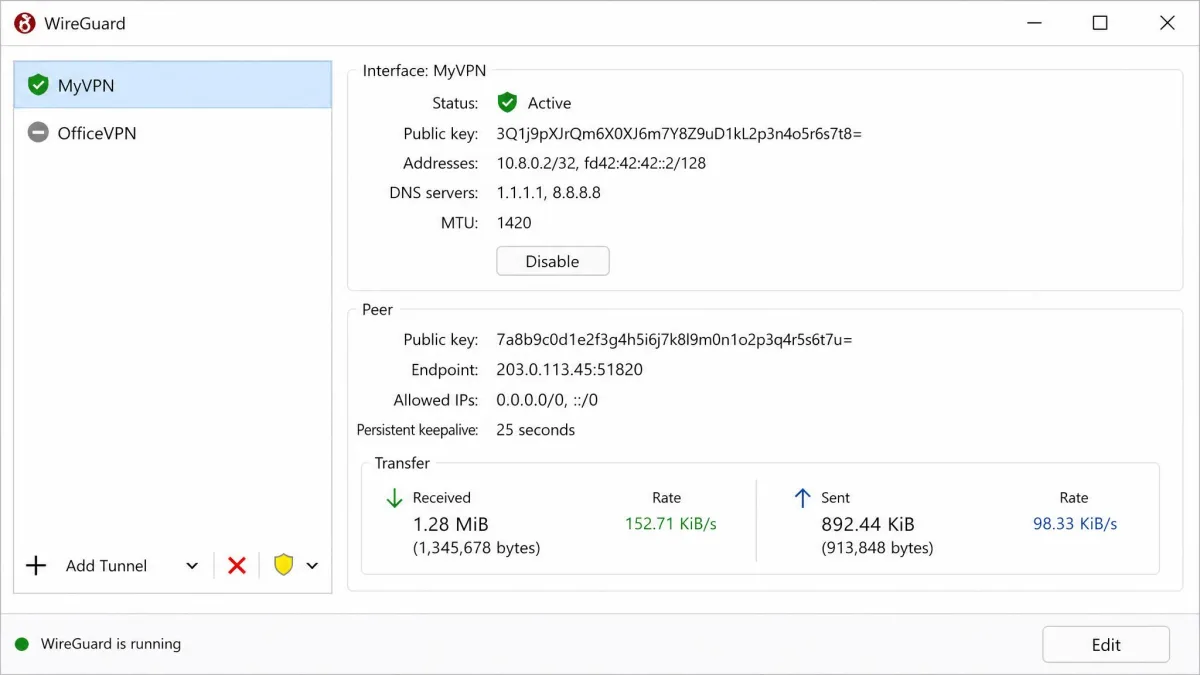Click the green running status dot

coord(22,644)
